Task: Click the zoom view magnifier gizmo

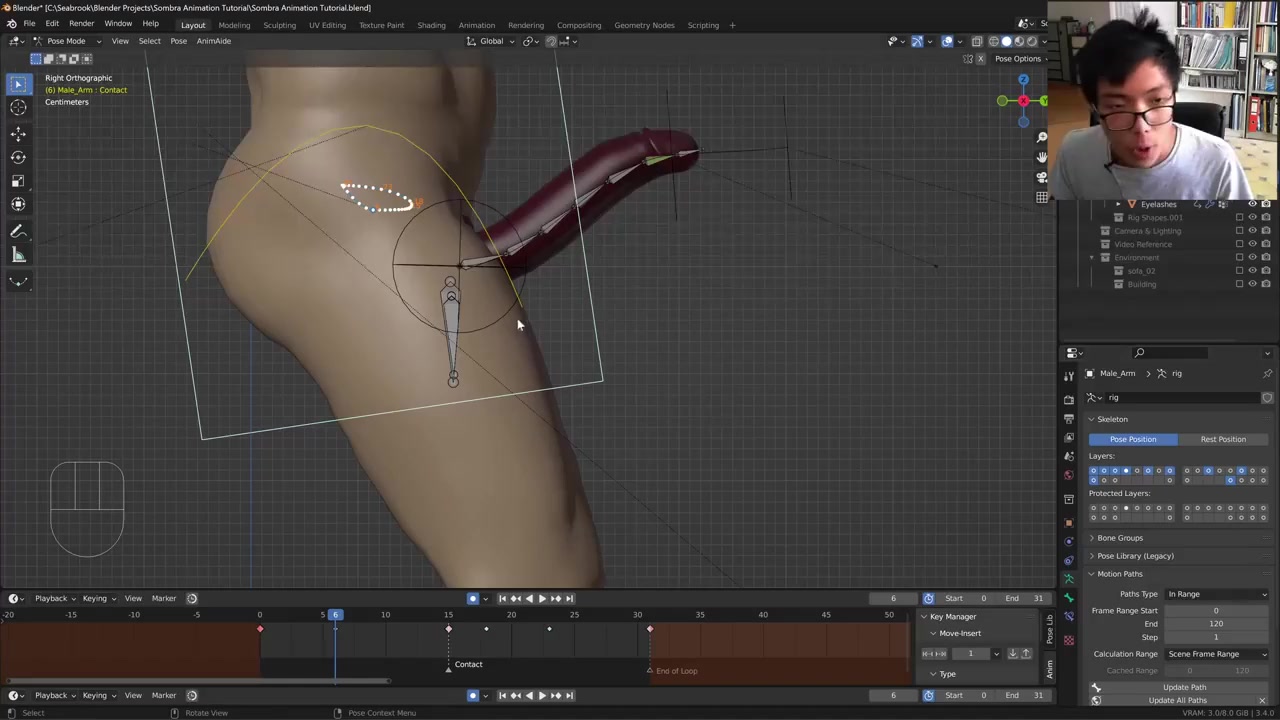Action: coord(1042,137)
